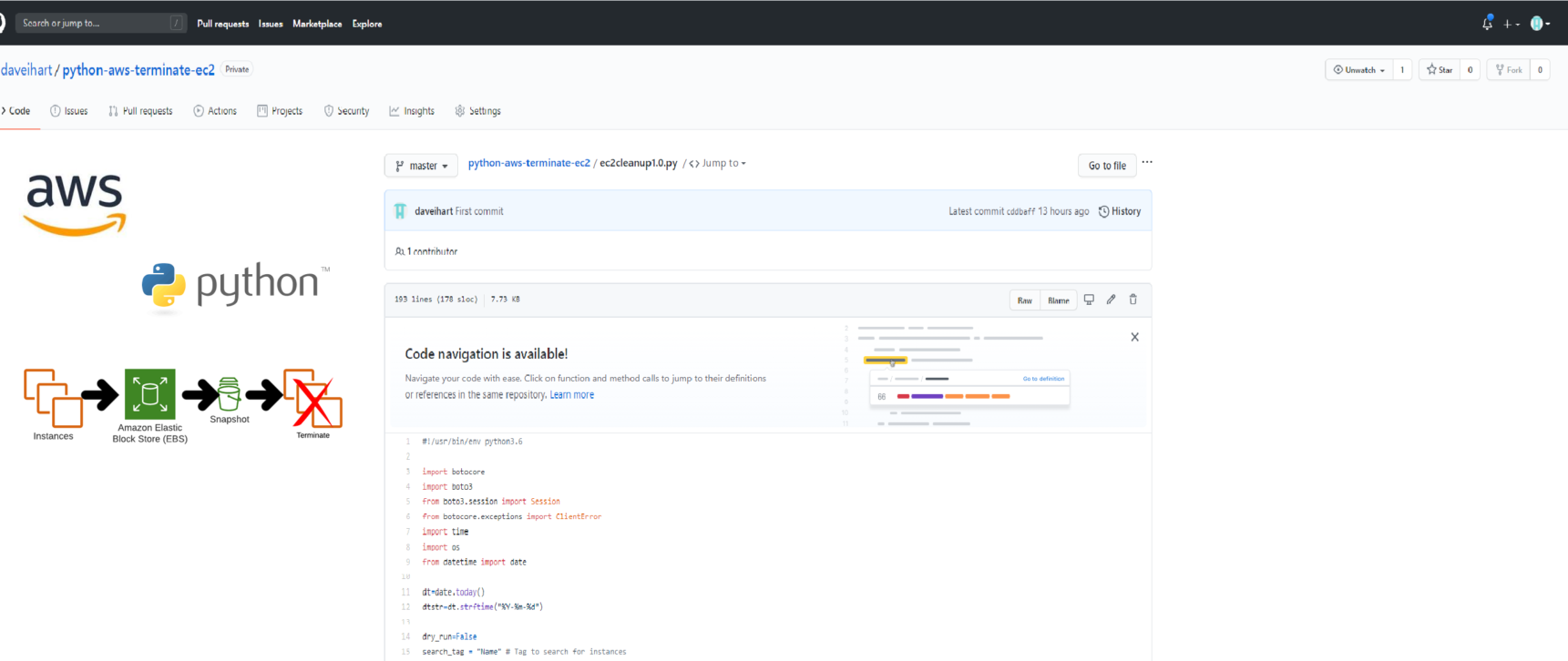Viewport: 1568px width, 661px height.
Task: Open the 1 contributor list
Action: (426, 251)
